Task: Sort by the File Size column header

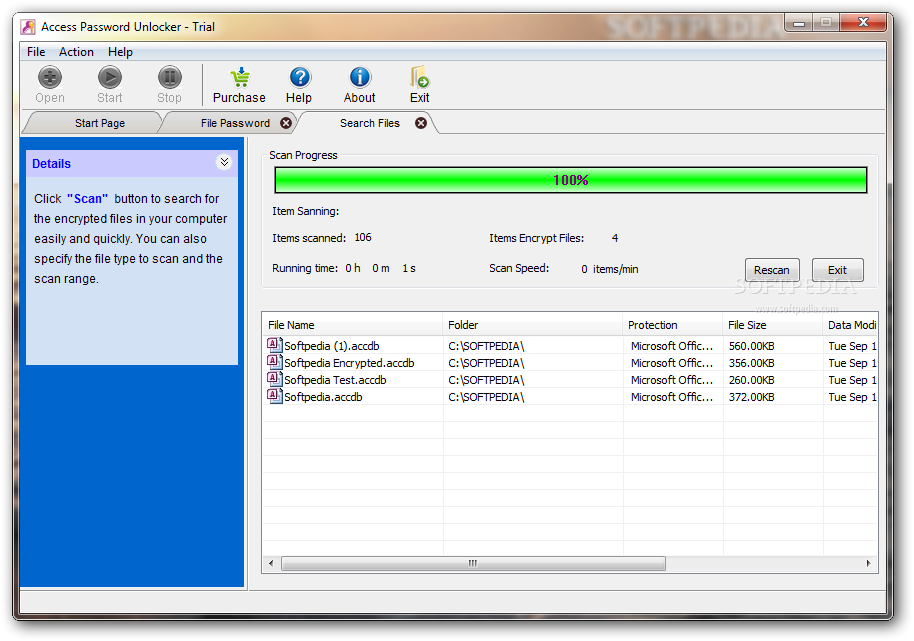Action: click(x=773, y=325)
